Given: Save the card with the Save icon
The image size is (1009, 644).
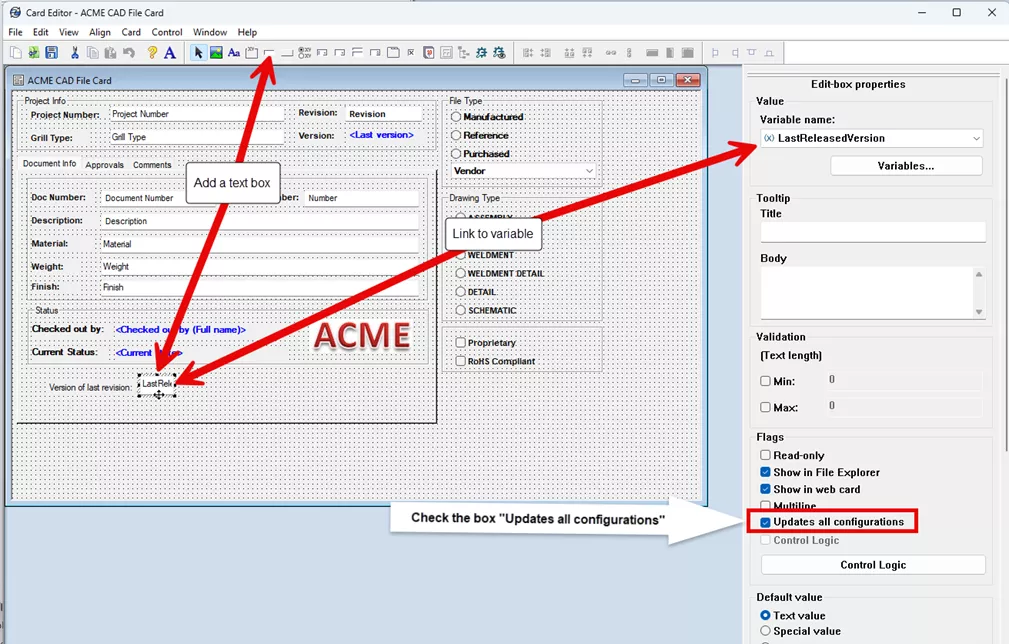Looking at the screenshot, I should [x=51, y=52].
